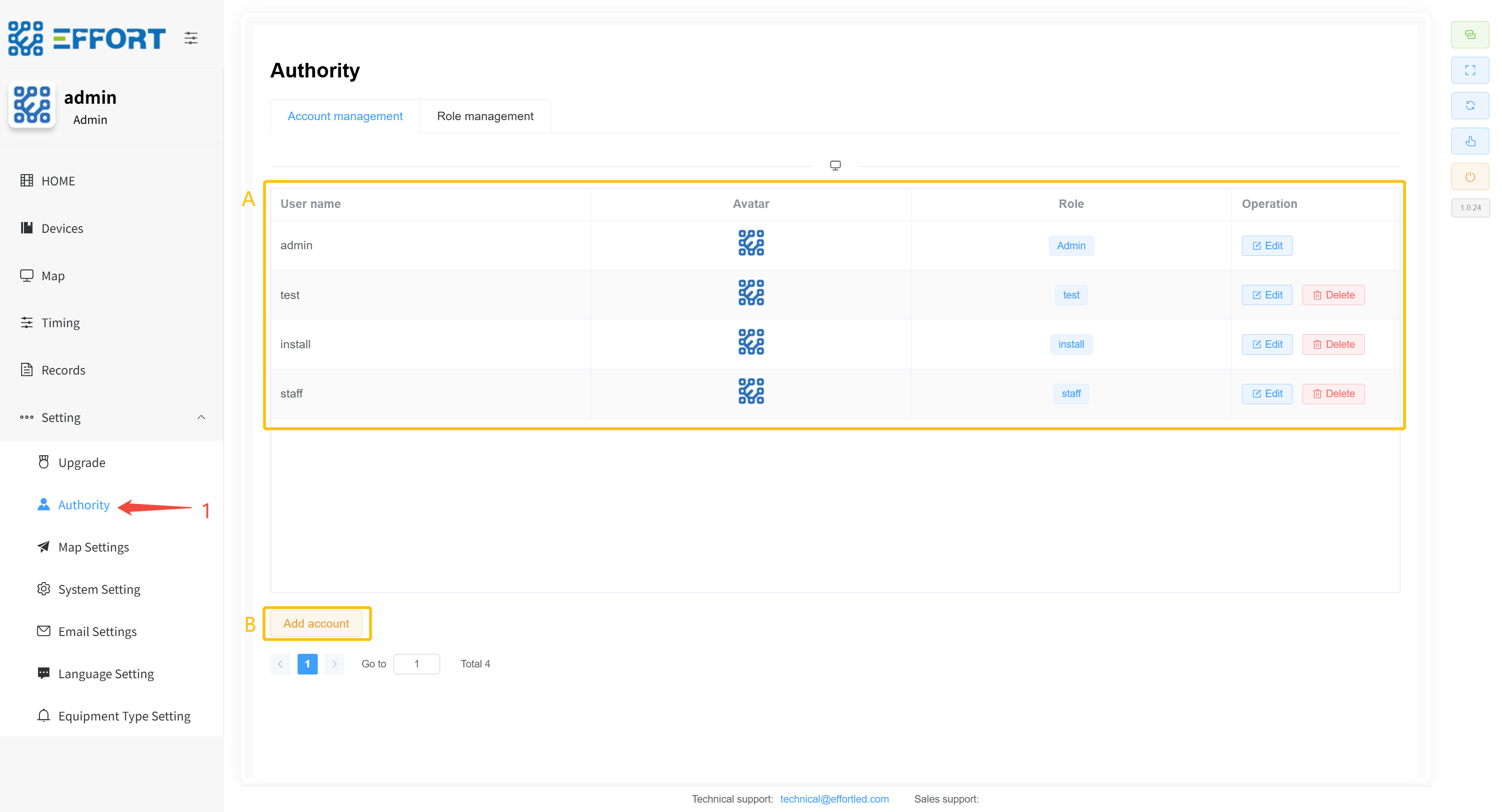Click staff user's avatar in table
The height and width of the screenshot is (812, 1502).
pyautogui.click(x=751, y=392)
